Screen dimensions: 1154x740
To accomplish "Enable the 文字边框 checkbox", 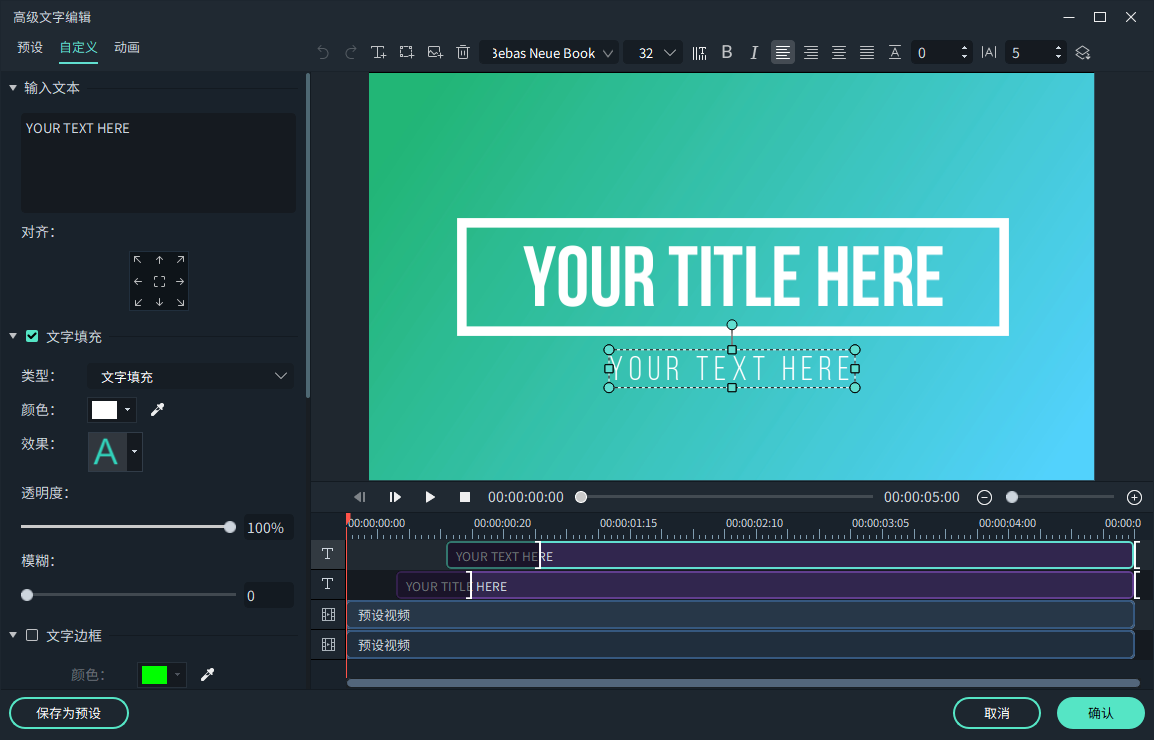I will coord(32,635).
